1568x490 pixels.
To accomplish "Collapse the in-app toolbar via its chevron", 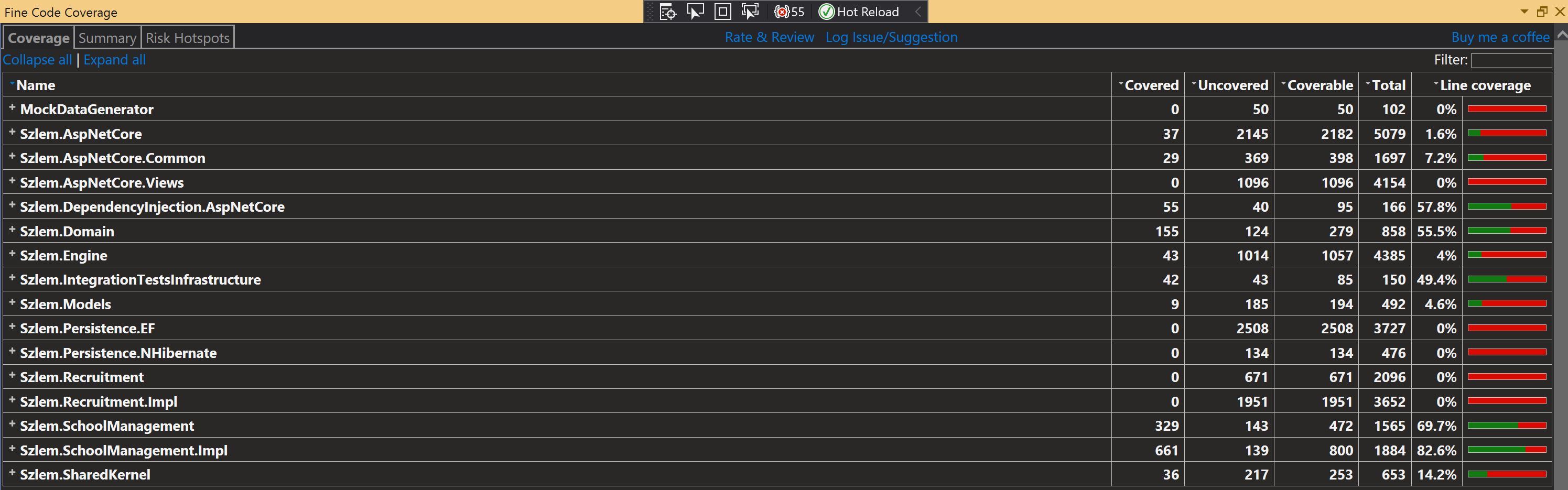I will (918, 11).
